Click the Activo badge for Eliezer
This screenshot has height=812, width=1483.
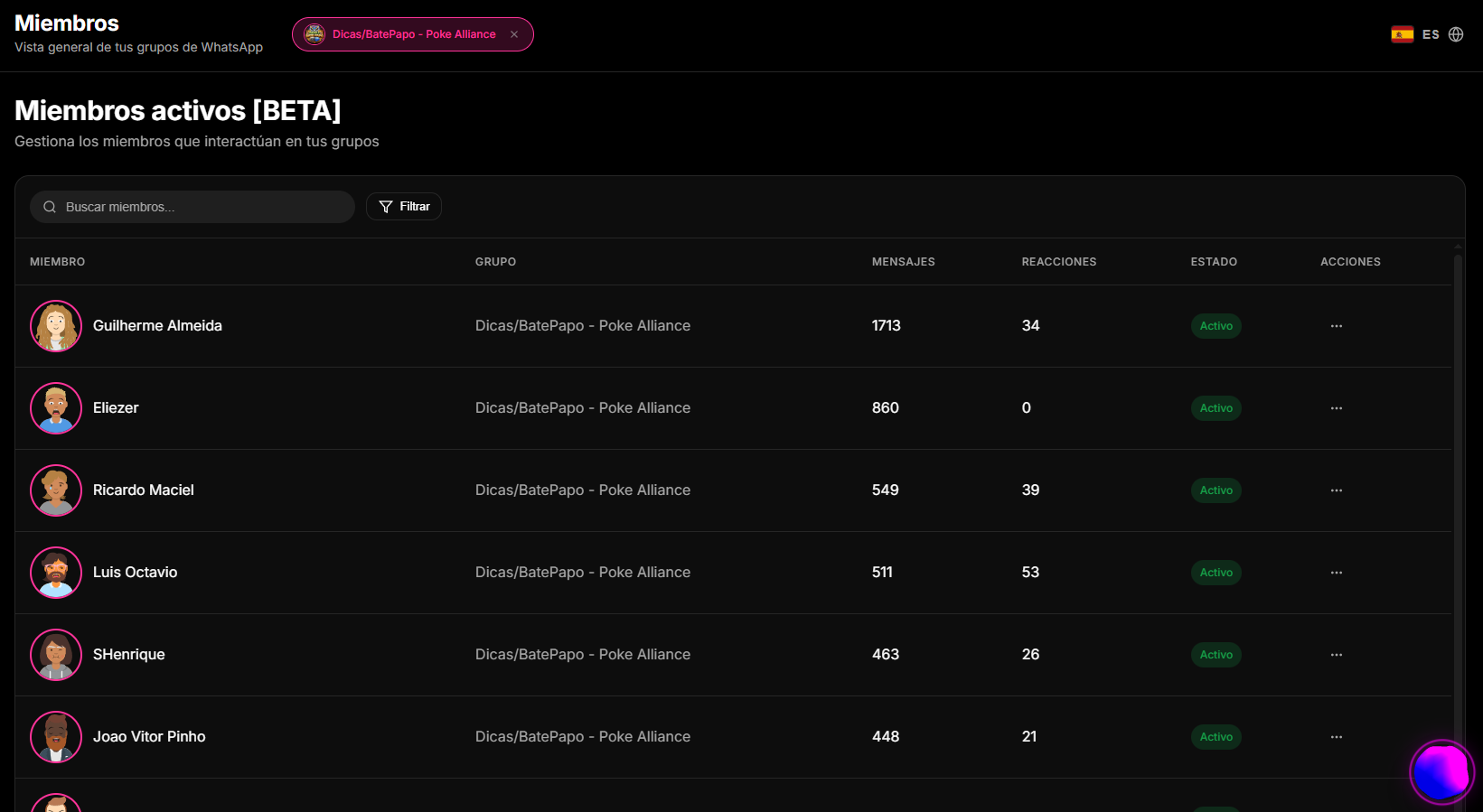click(x=1216, y=408)
